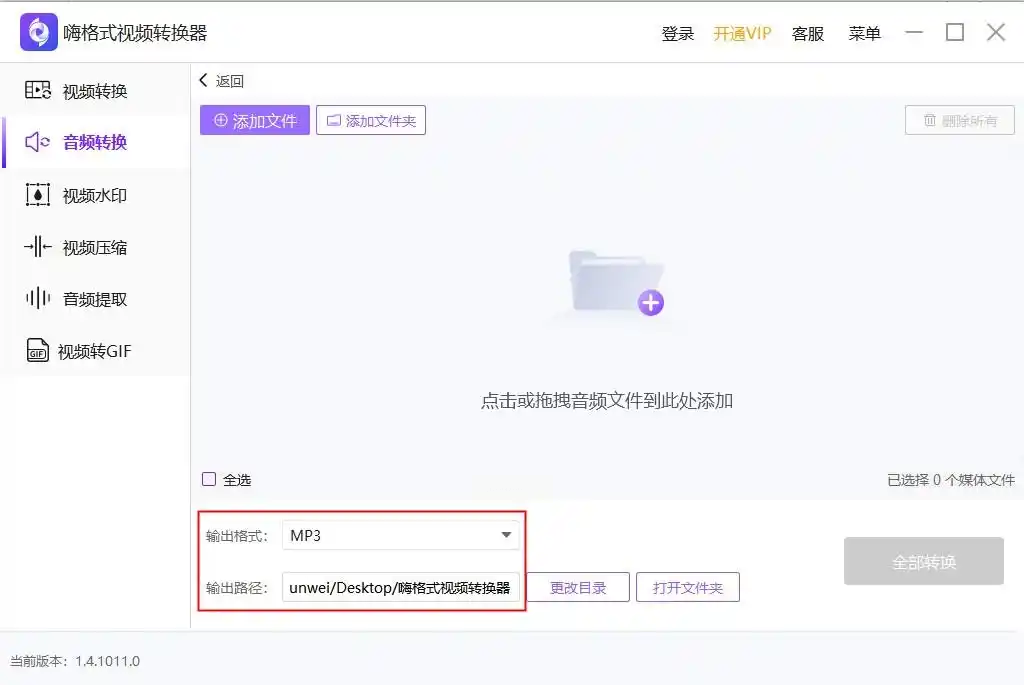
Task: Click 更改目录 to change output directory
Action: click(x=578, y=587)
